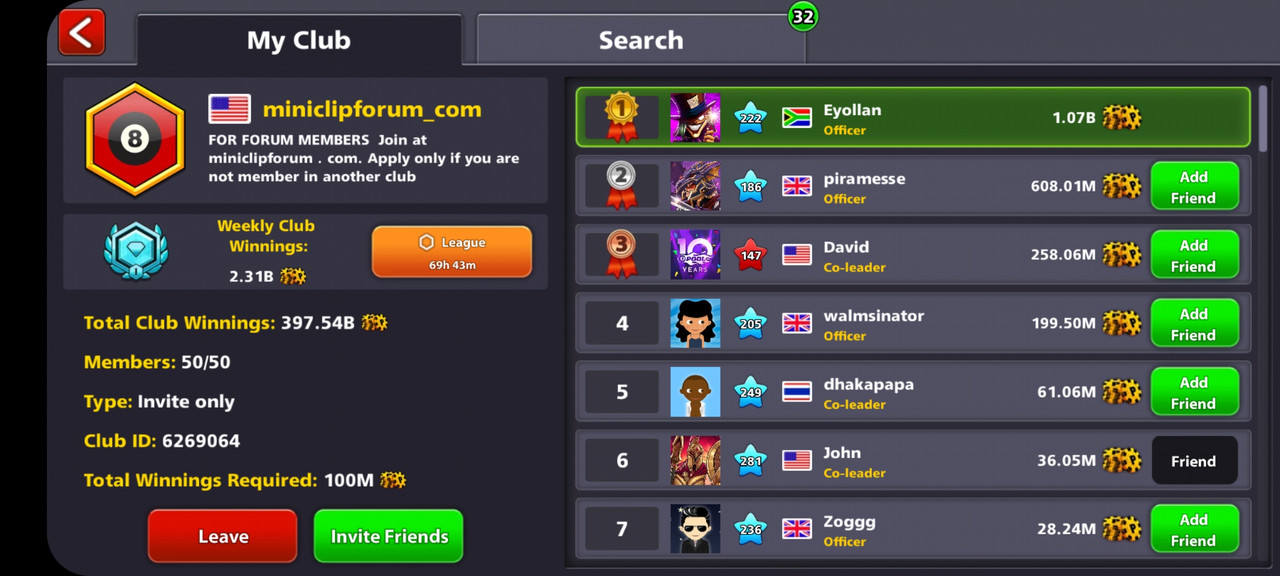Tap walmsinator's cartoon girl avatar
Image resolution: width=1280 pixels, height=576 pixels.
(695, 323)
